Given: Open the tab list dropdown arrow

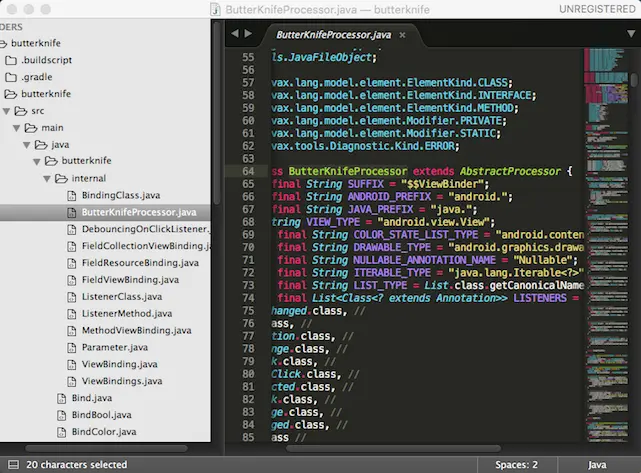Looking at the screenshot, I should click(x=631, y=34).
